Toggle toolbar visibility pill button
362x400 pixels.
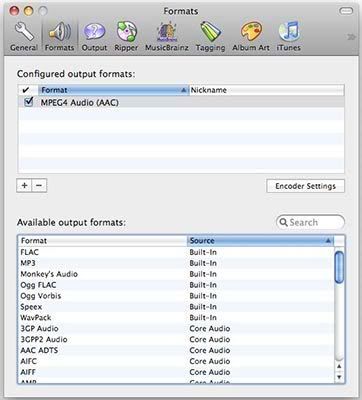tap(346, 11)
